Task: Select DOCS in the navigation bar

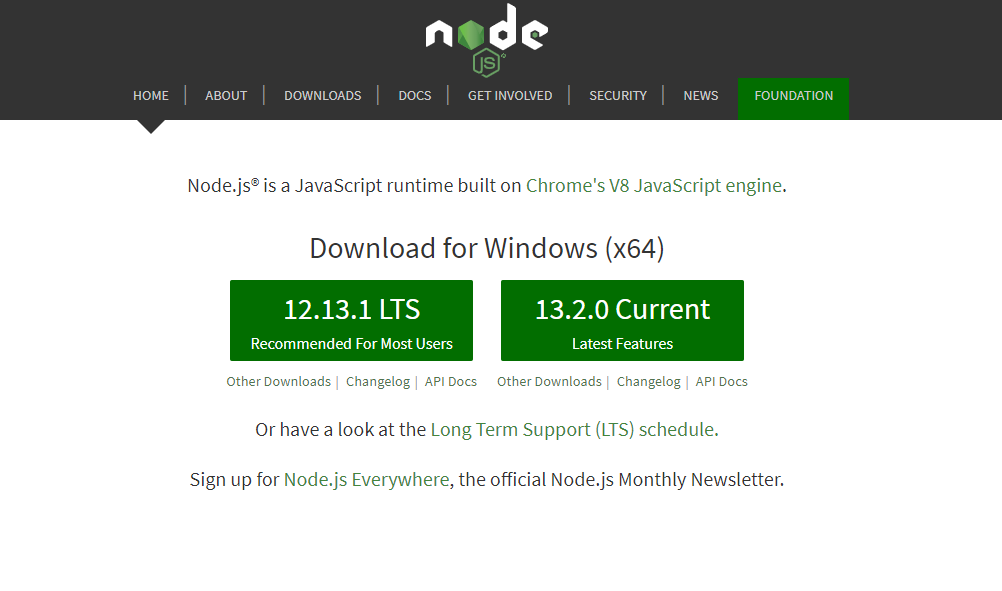Action: (415, 96)
